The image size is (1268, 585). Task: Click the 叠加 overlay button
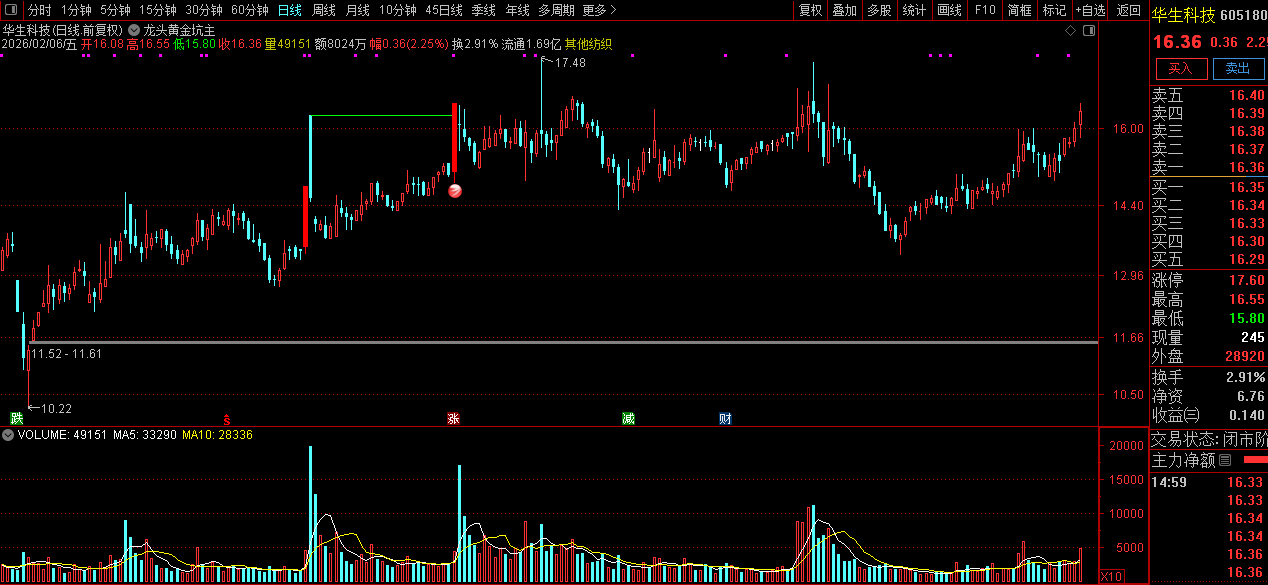click(844, 10)
